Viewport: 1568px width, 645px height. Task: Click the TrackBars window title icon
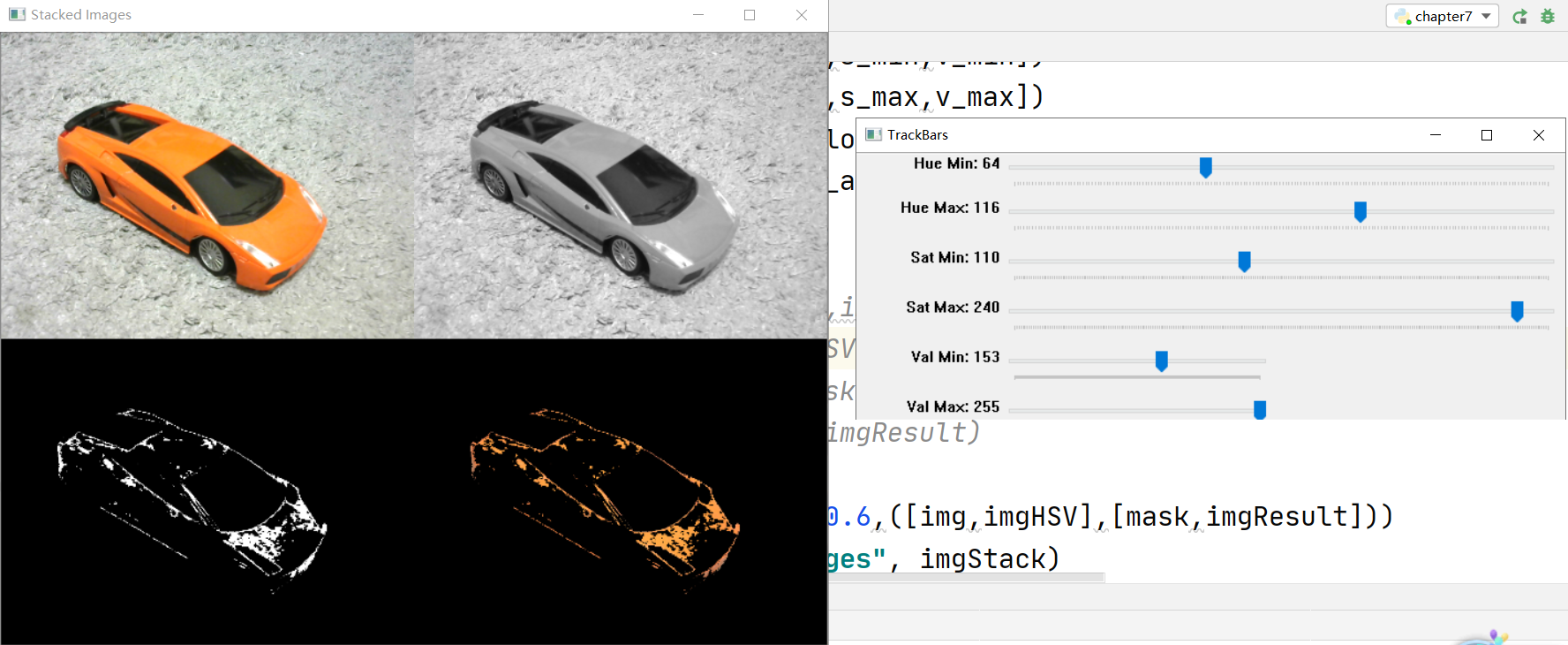click(874, 134)
